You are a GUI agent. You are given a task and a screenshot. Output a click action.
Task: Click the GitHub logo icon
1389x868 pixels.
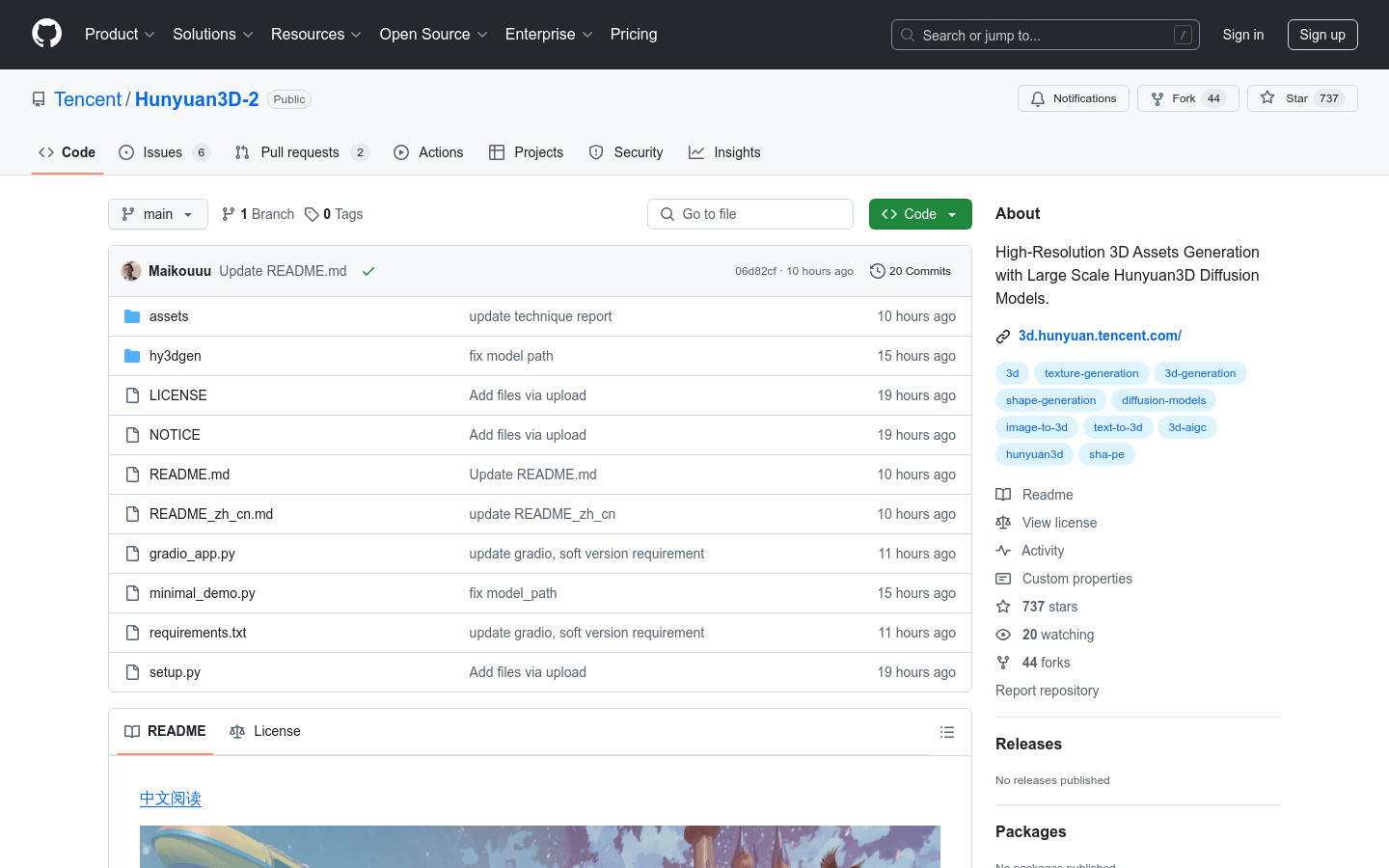(x=46, y=34)
